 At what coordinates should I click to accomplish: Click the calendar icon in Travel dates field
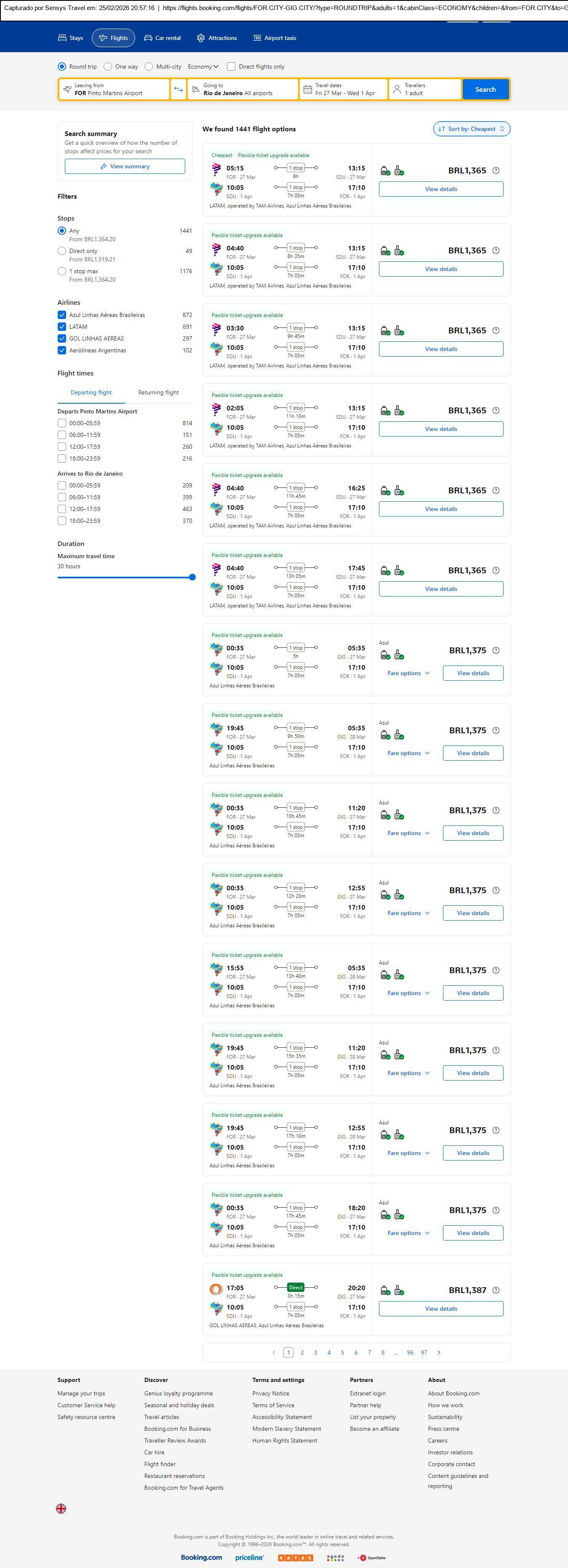[308, 90]
